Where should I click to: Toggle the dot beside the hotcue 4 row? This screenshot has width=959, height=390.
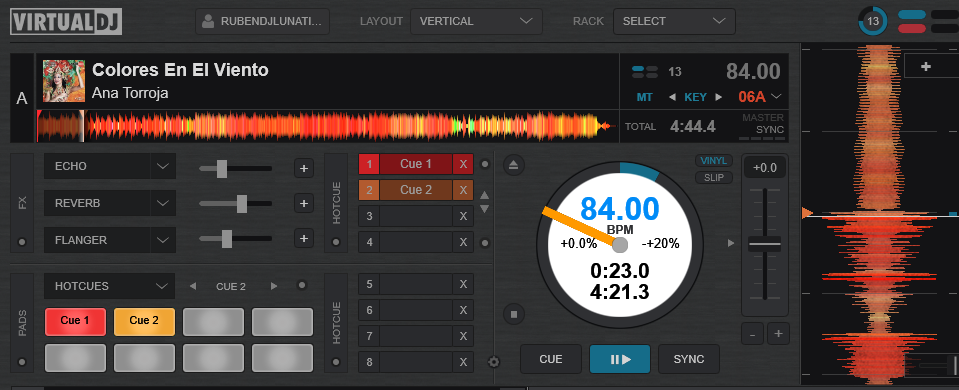[485, 243]
